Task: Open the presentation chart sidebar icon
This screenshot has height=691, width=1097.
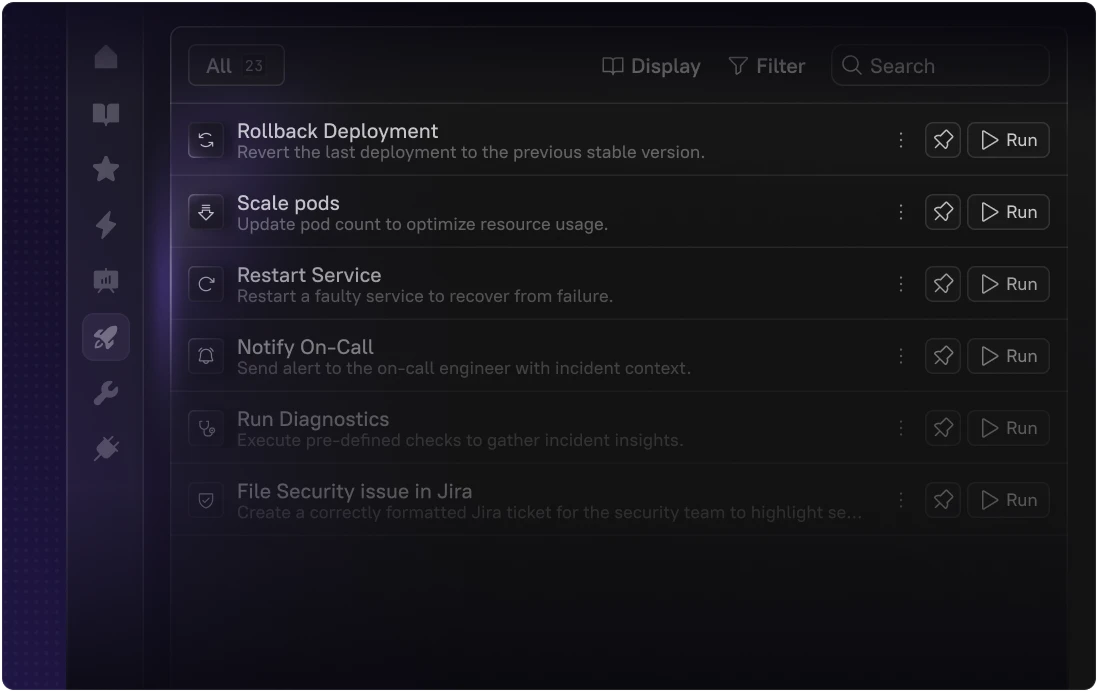Action: pos(106,281)
